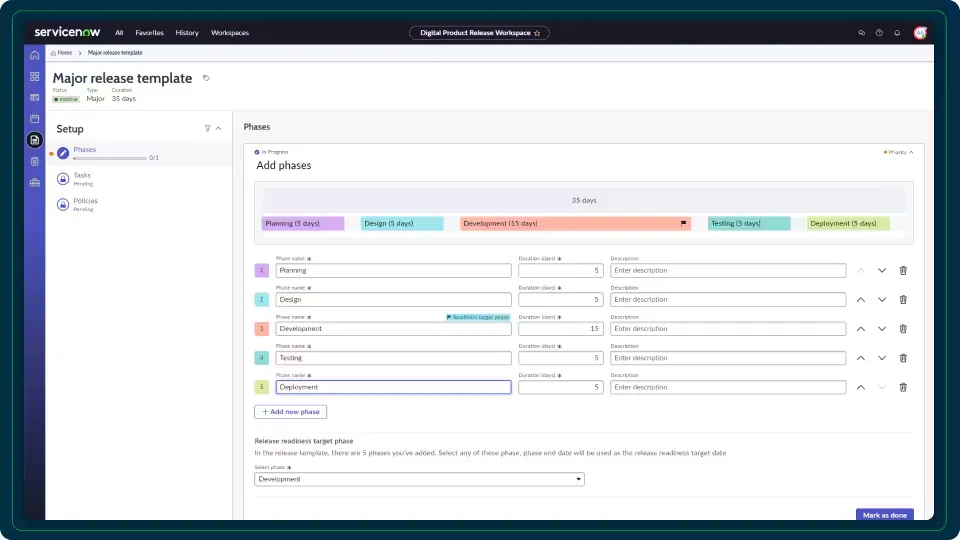Click the Phases progress bar

click(x=110, y=159)
